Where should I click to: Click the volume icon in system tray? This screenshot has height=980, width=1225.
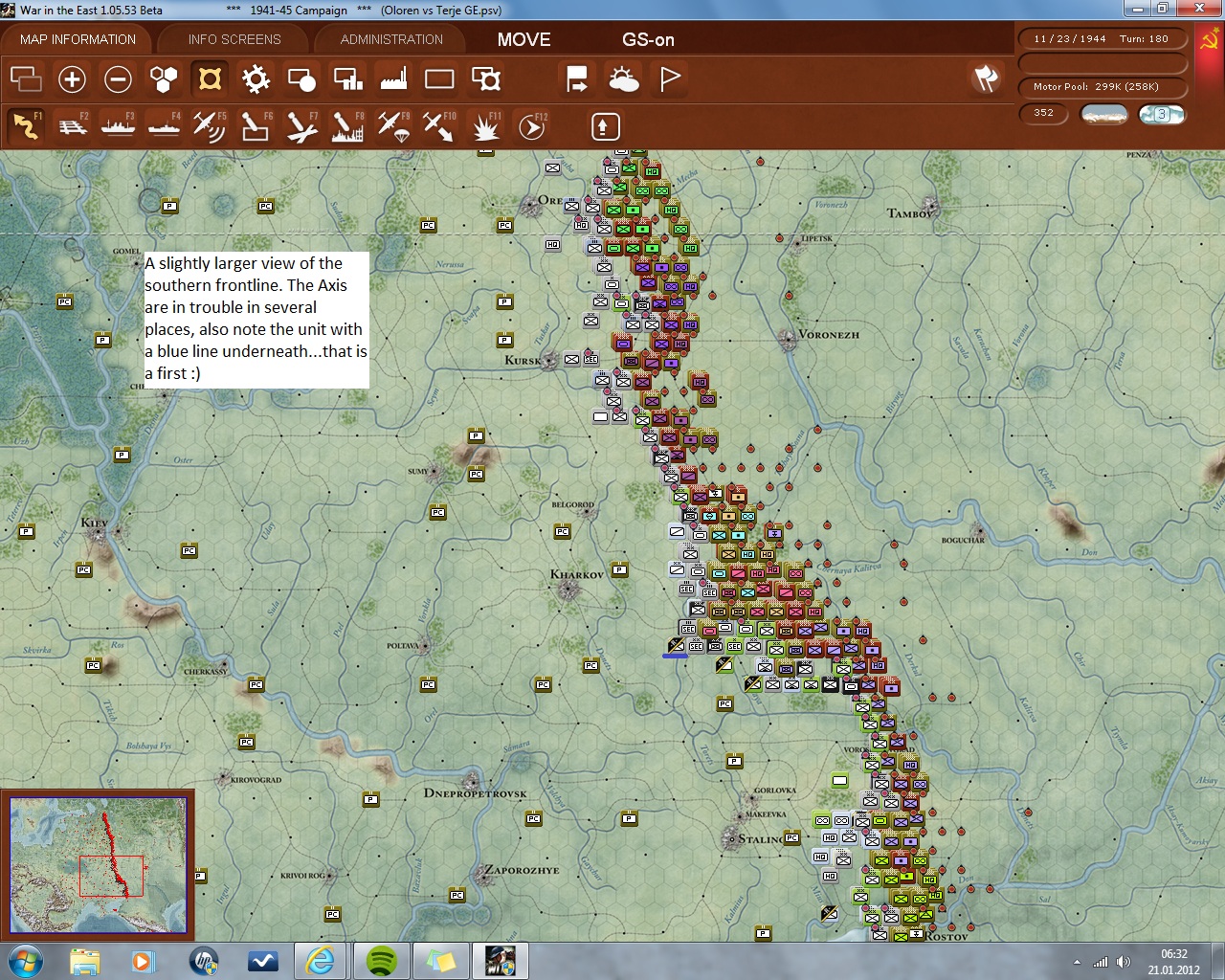pyautogui.click(x=1124, y=962)
